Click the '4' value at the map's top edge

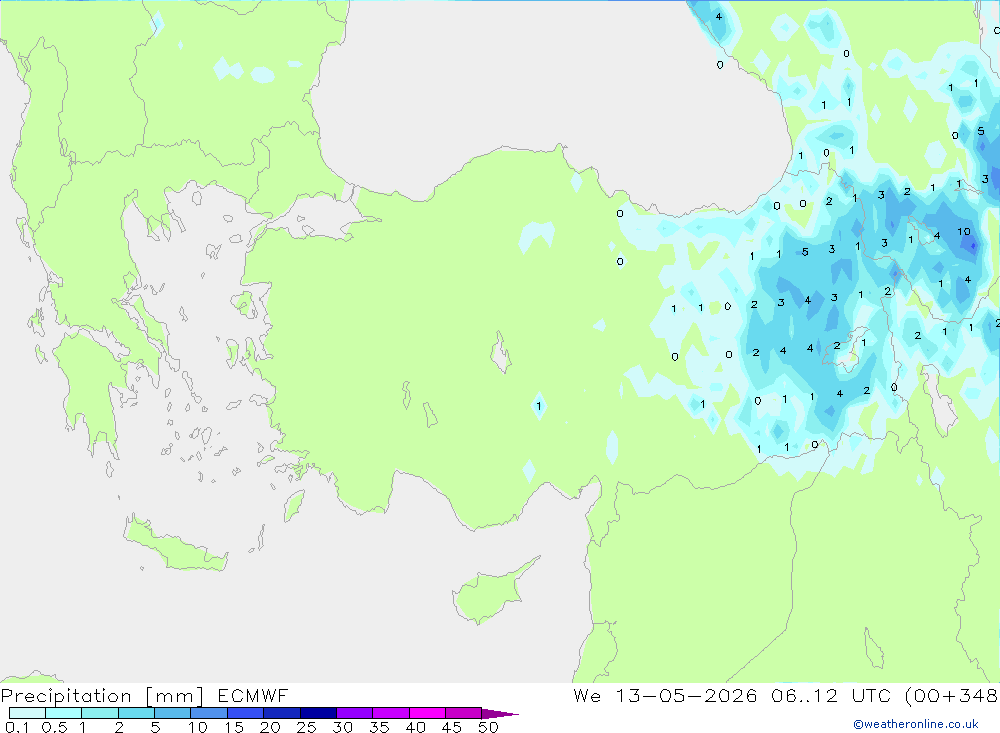719,17
